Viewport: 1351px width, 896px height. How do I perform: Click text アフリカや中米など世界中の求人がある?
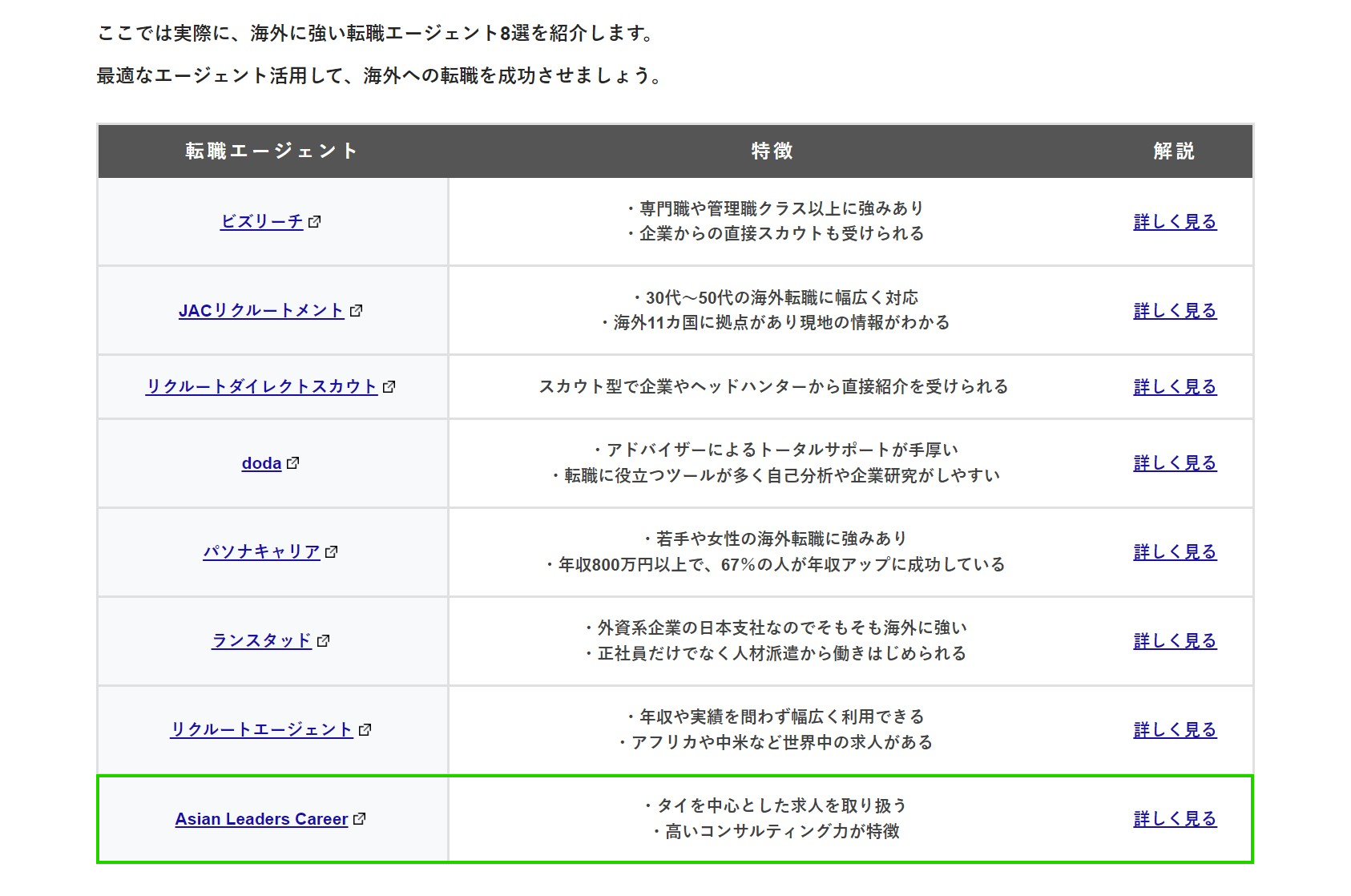click(x=782, y=742)
